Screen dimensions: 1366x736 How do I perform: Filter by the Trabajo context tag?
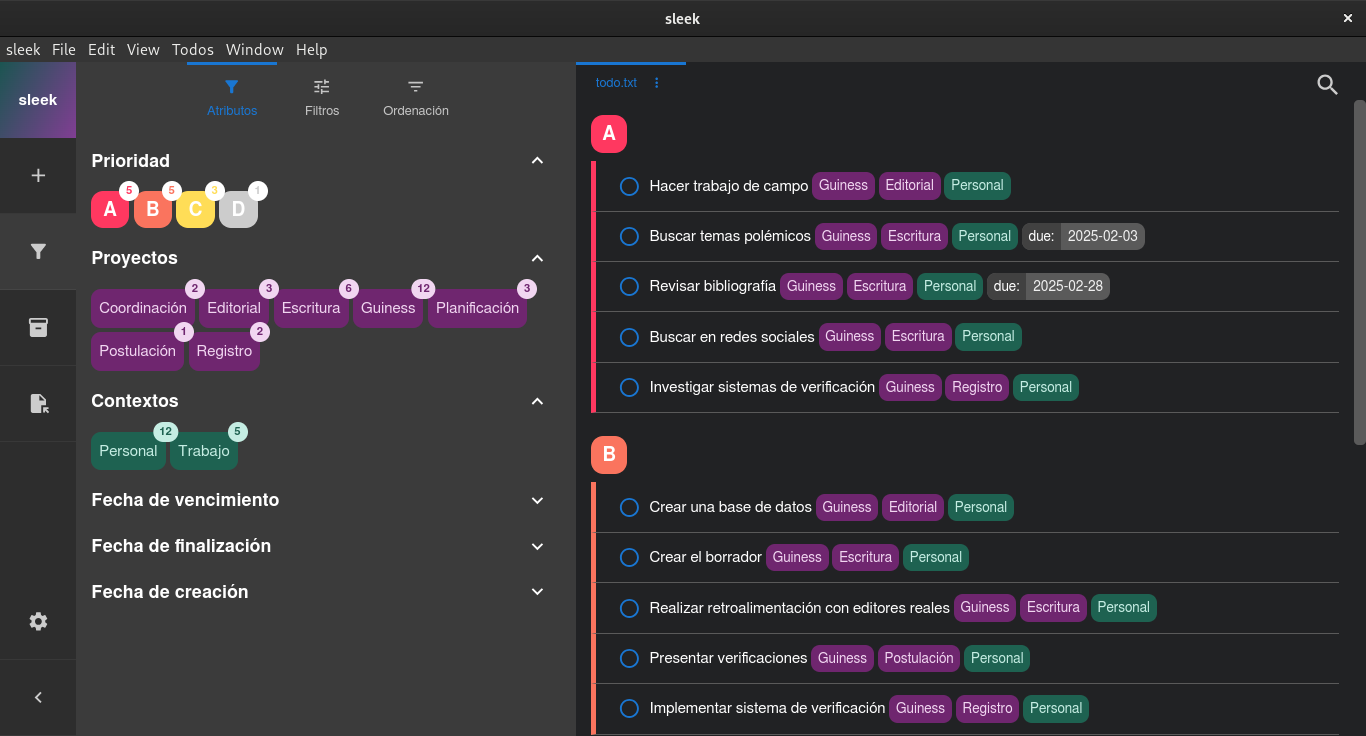(x=204, y=452)
